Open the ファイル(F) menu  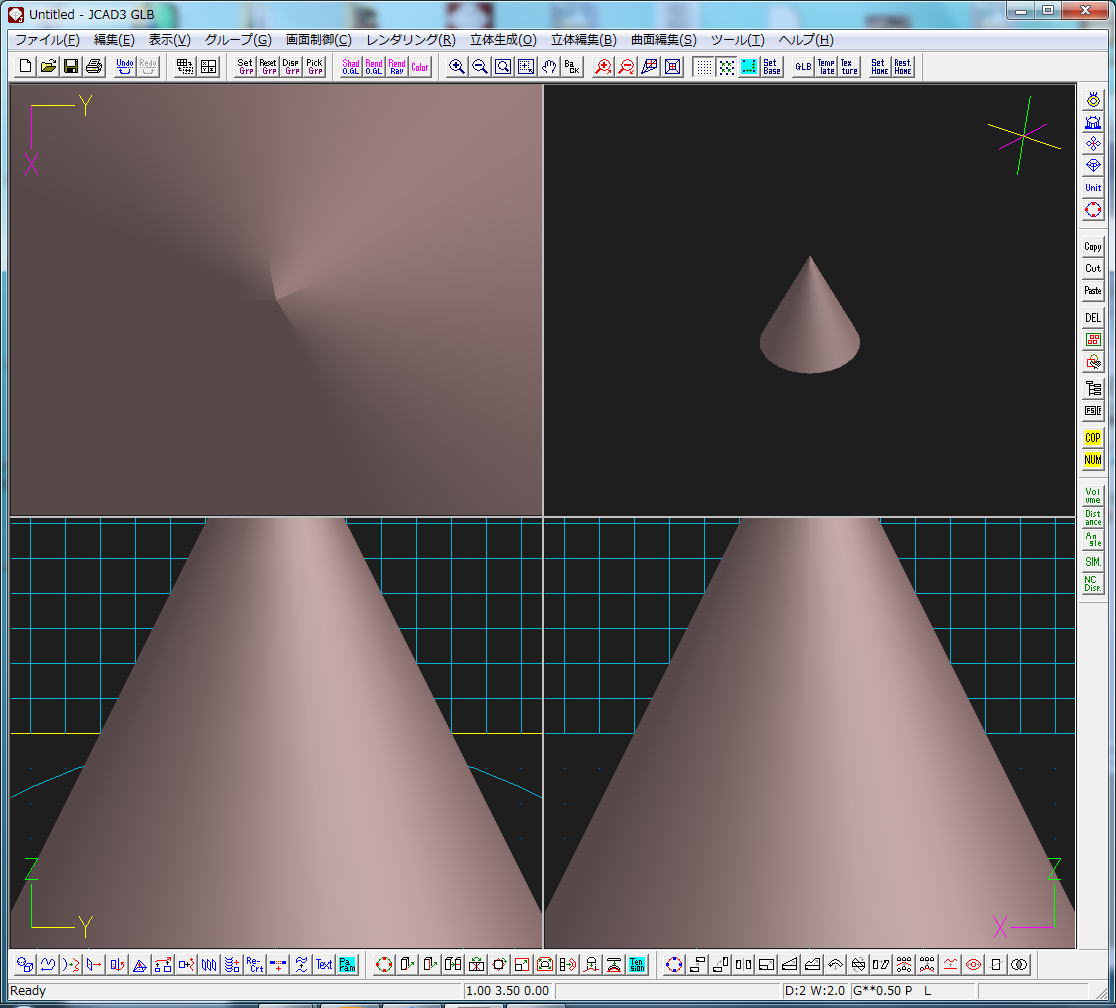click(47, 40)
